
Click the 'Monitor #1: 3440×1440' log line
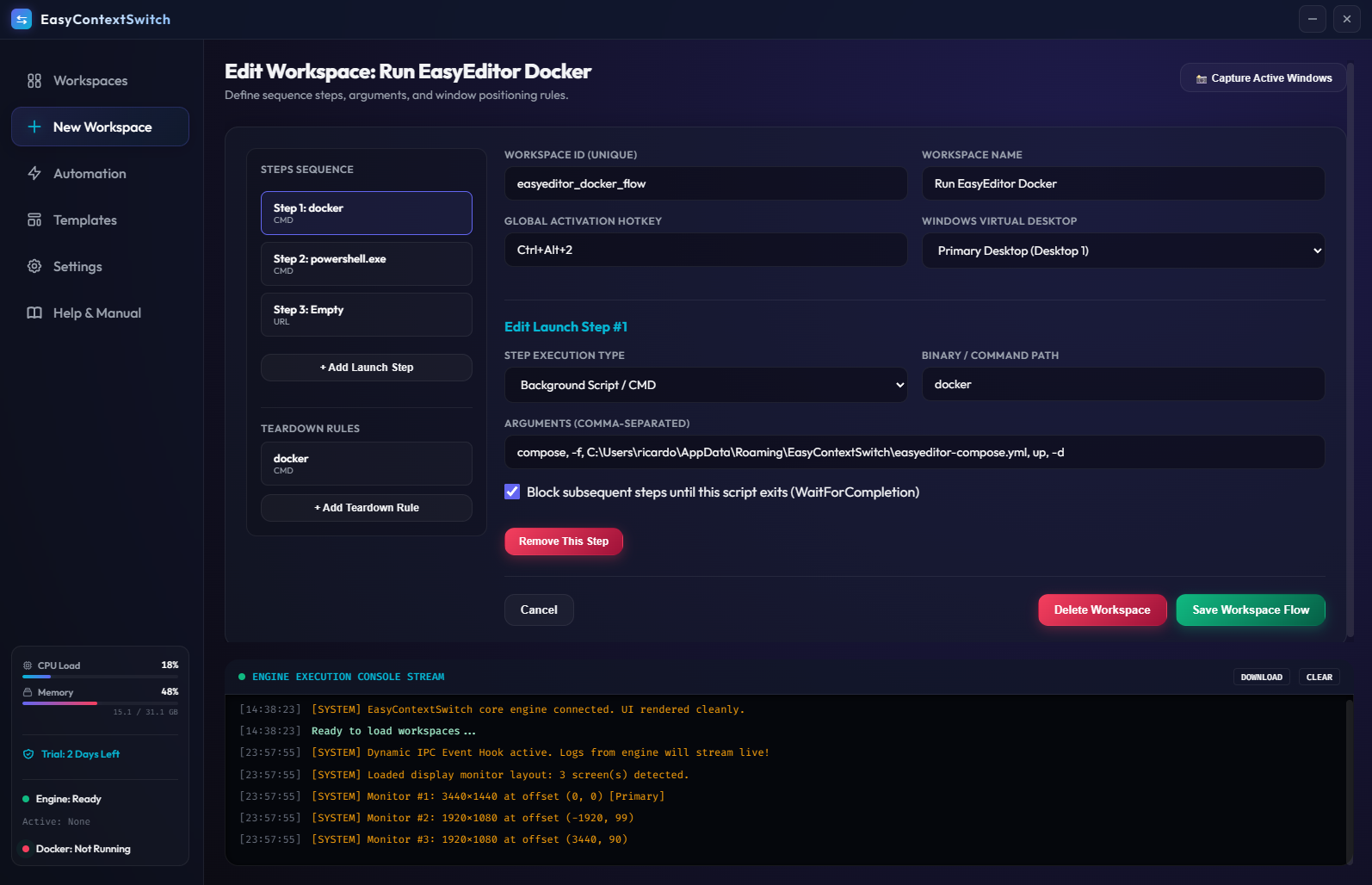point(488,796)
